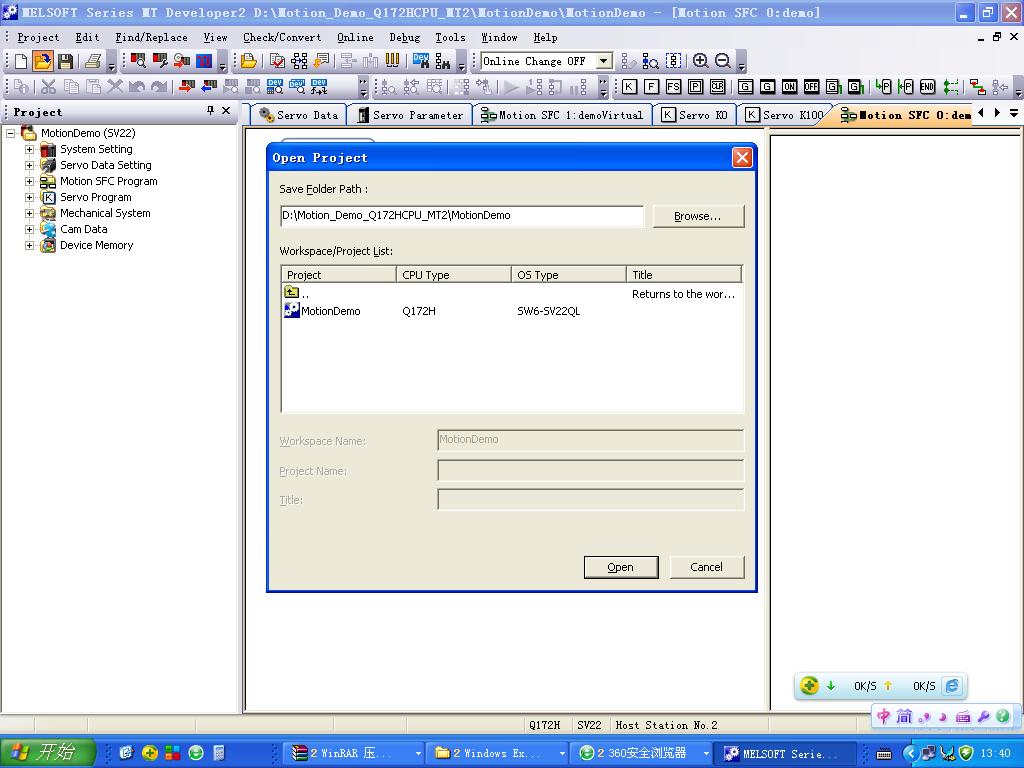The image size is (1024, 768).
Task: Click the Zoom Out magnifier icon
Action: [x=722, y=62]
